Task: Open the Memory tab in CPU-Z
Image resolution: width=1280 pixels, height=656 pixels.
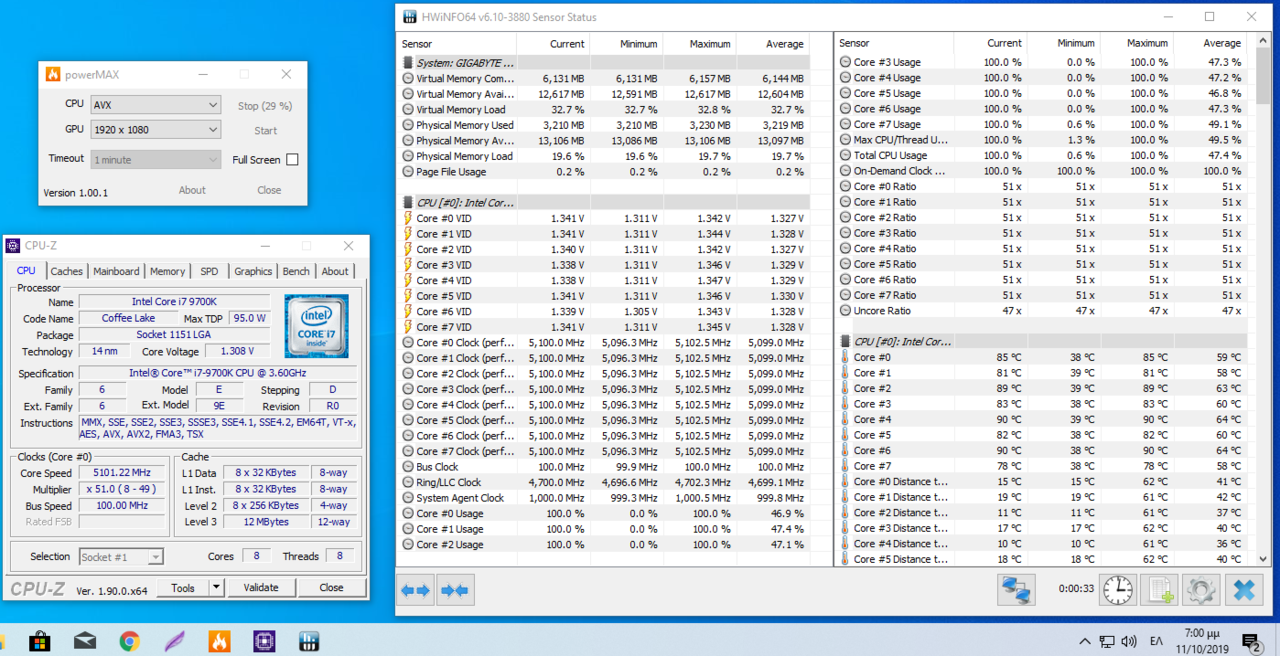Action: click(168, 271)
